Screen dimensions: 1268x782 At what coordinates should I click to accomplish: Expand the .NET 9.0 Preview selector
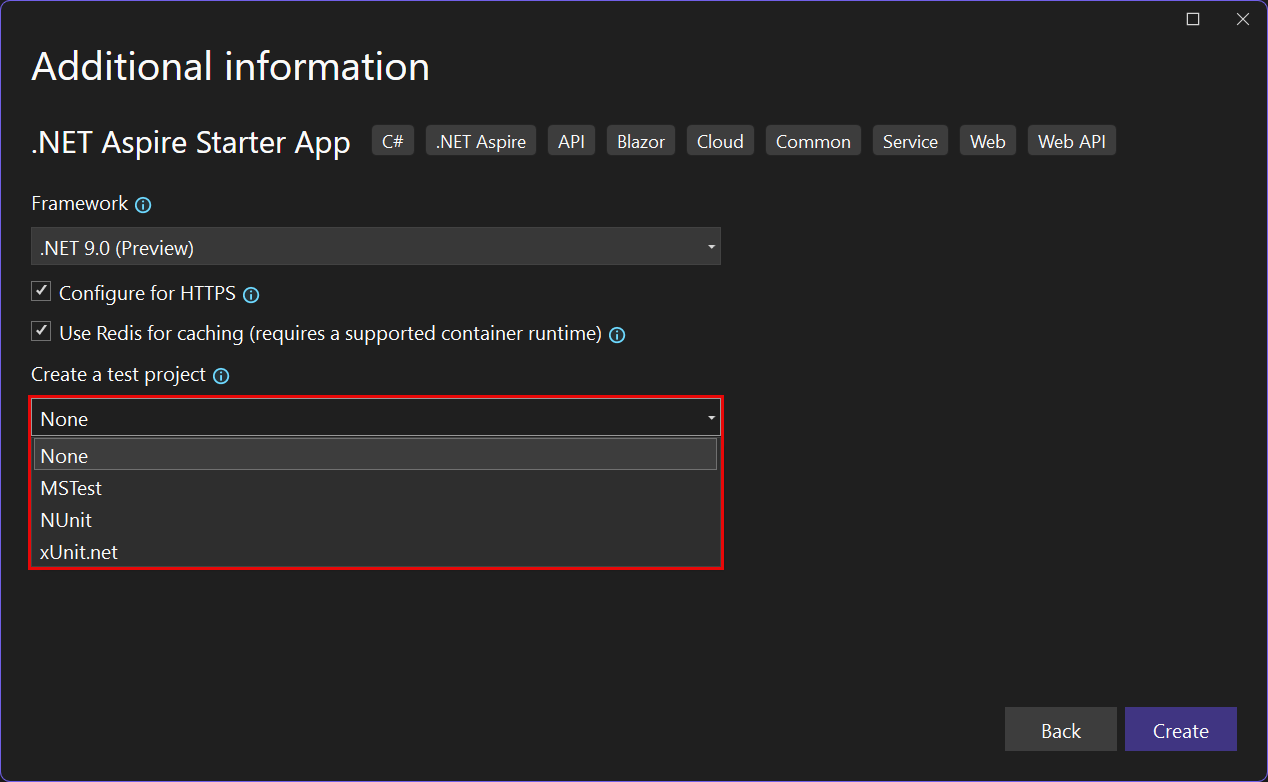click(x=710, y=246)
